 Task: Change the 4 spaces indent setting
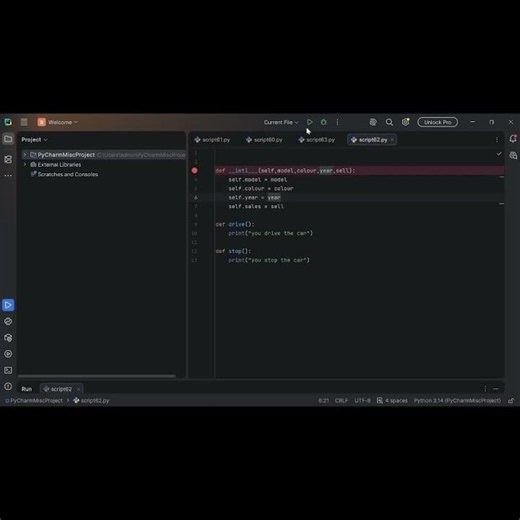(392, 401)
